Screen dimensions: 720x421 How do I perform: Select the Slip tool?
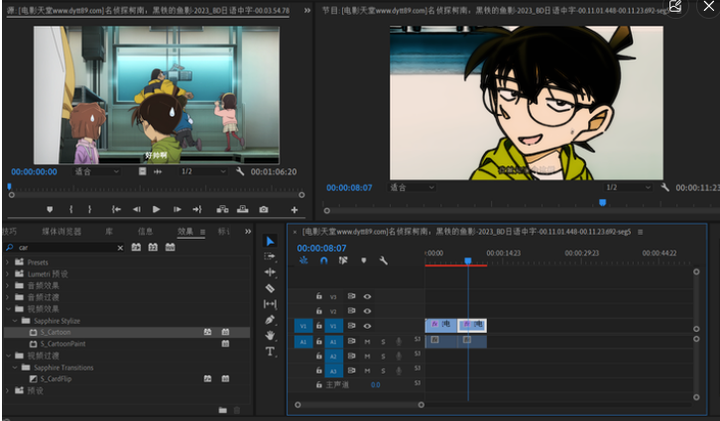point(270,304)
